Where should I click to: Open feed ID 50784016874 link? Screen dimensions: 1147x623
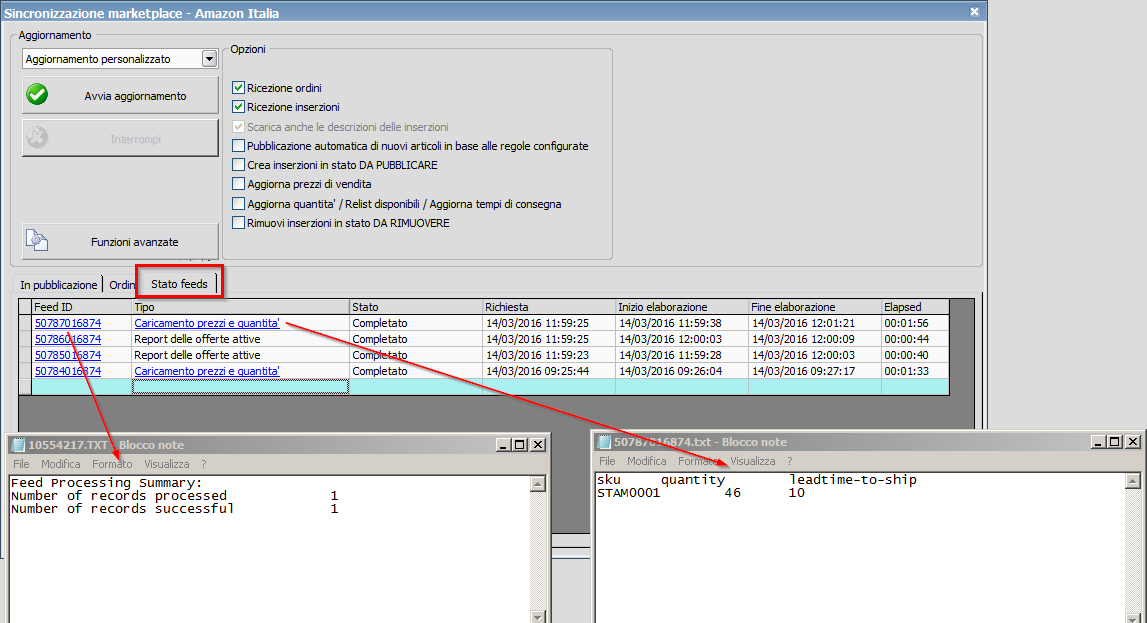(68, 371)
